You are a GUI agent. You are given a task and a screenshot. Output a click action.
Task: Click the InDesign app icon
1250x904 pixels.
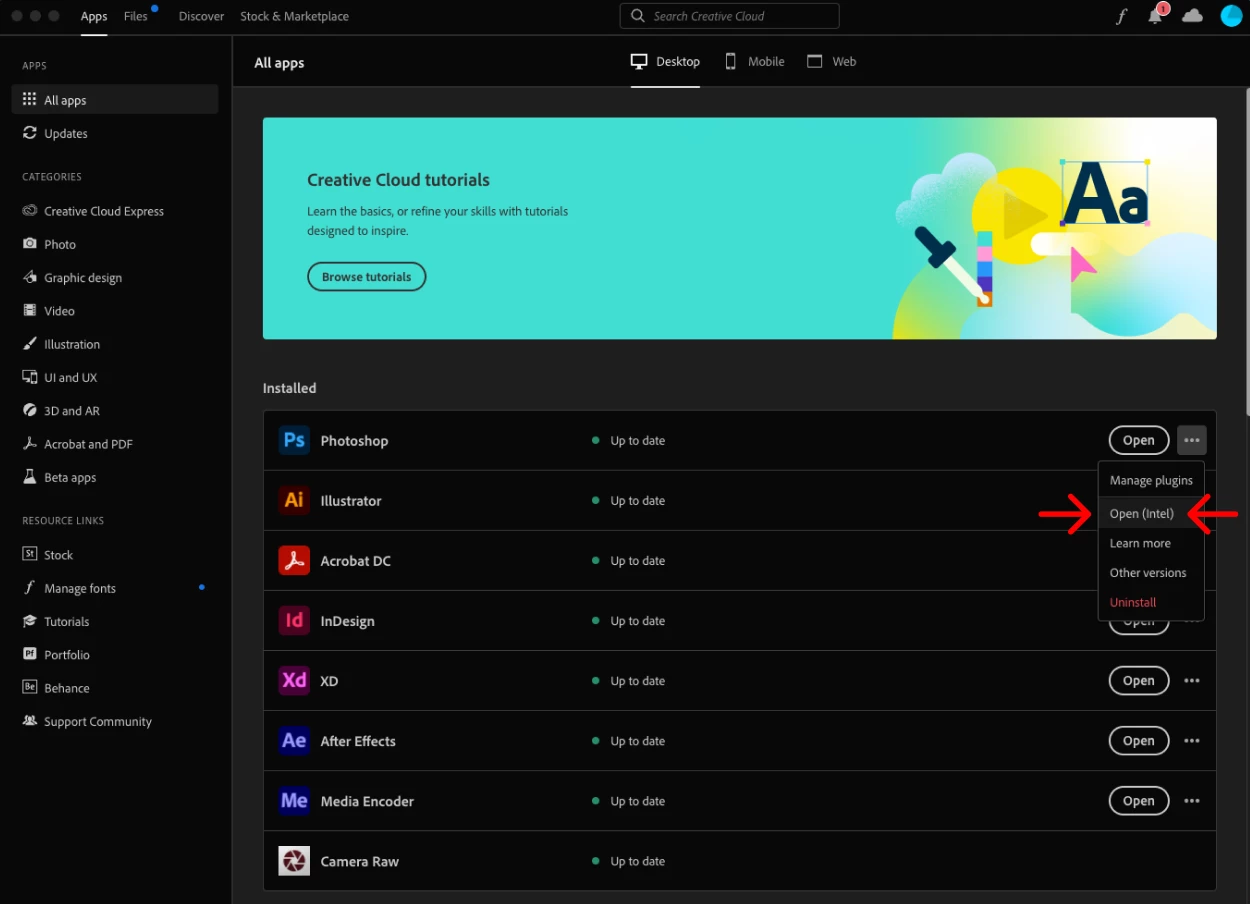[294, 620]
